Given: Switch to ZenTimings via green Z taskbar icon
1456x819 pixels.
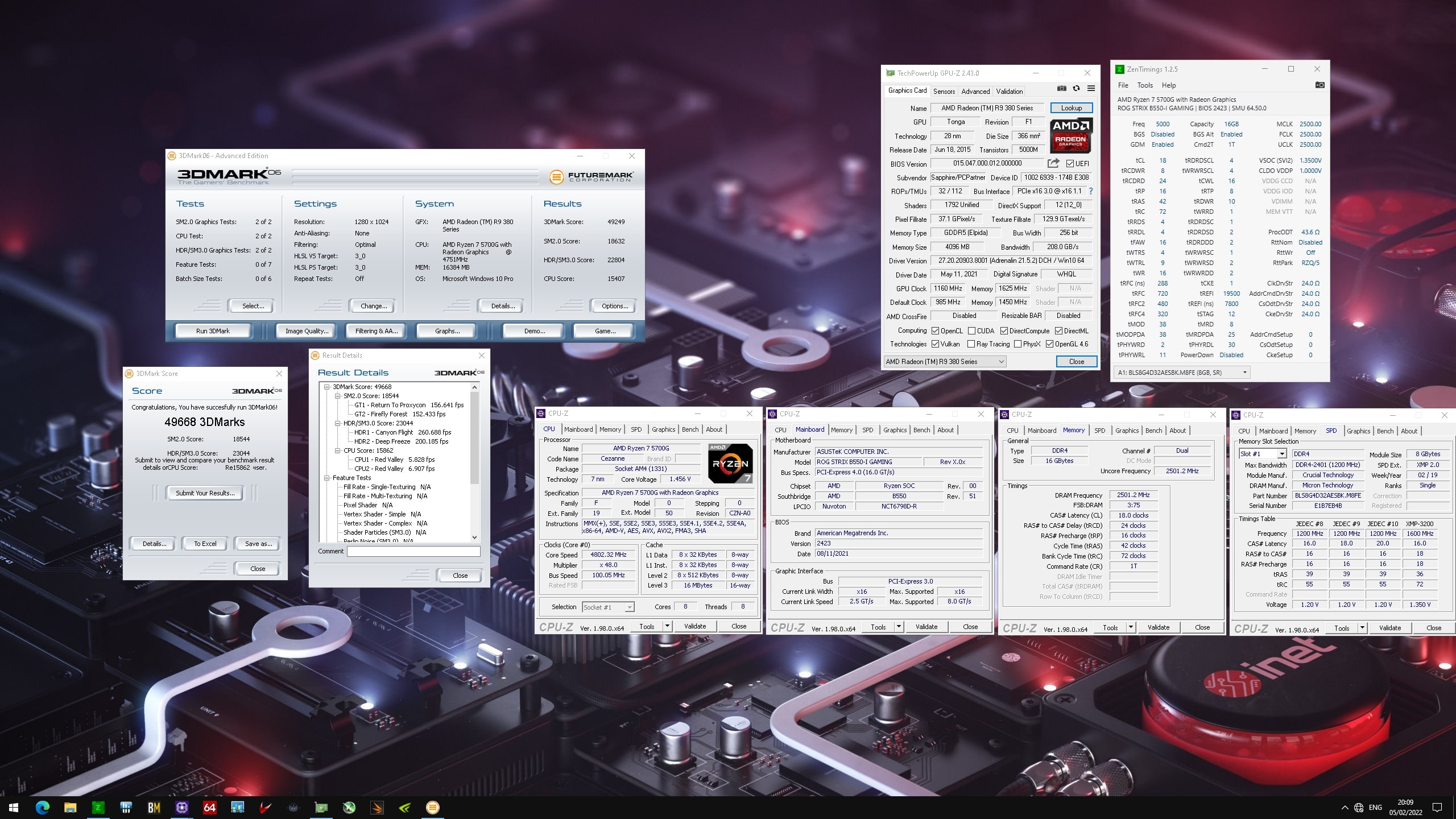Looking at the screenshot, I should coord(98,807).
